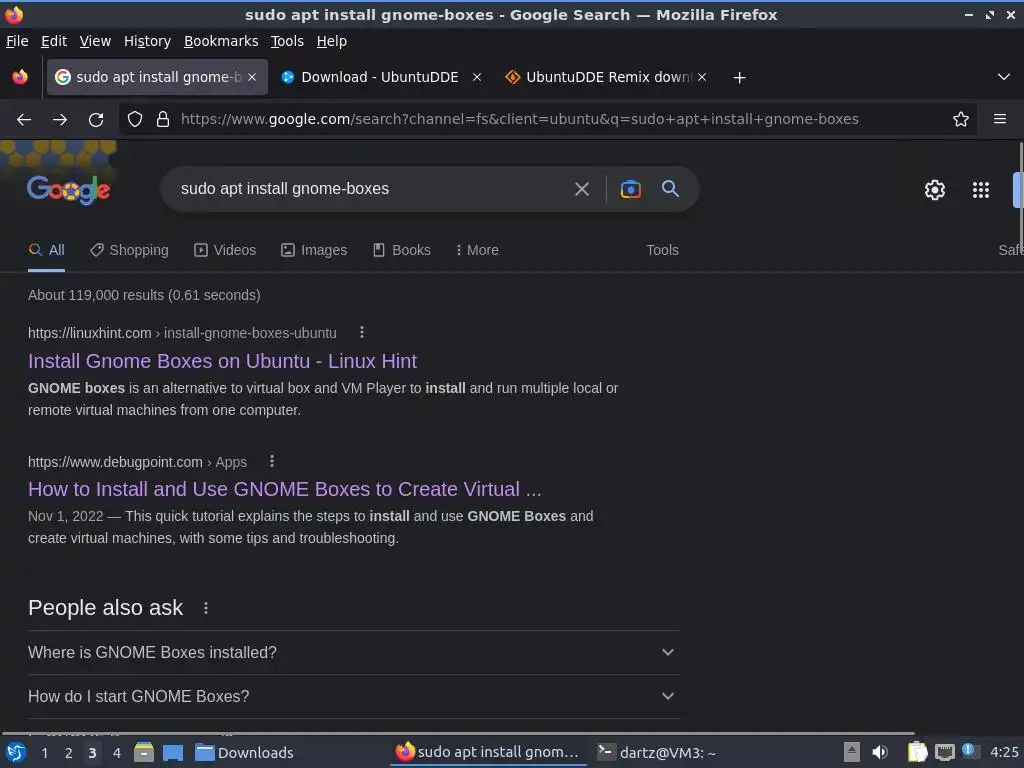Open 'How to Install and Use GNOME Boxes' link
This screenshot has width=1024, height=768.
coord(285,489)
